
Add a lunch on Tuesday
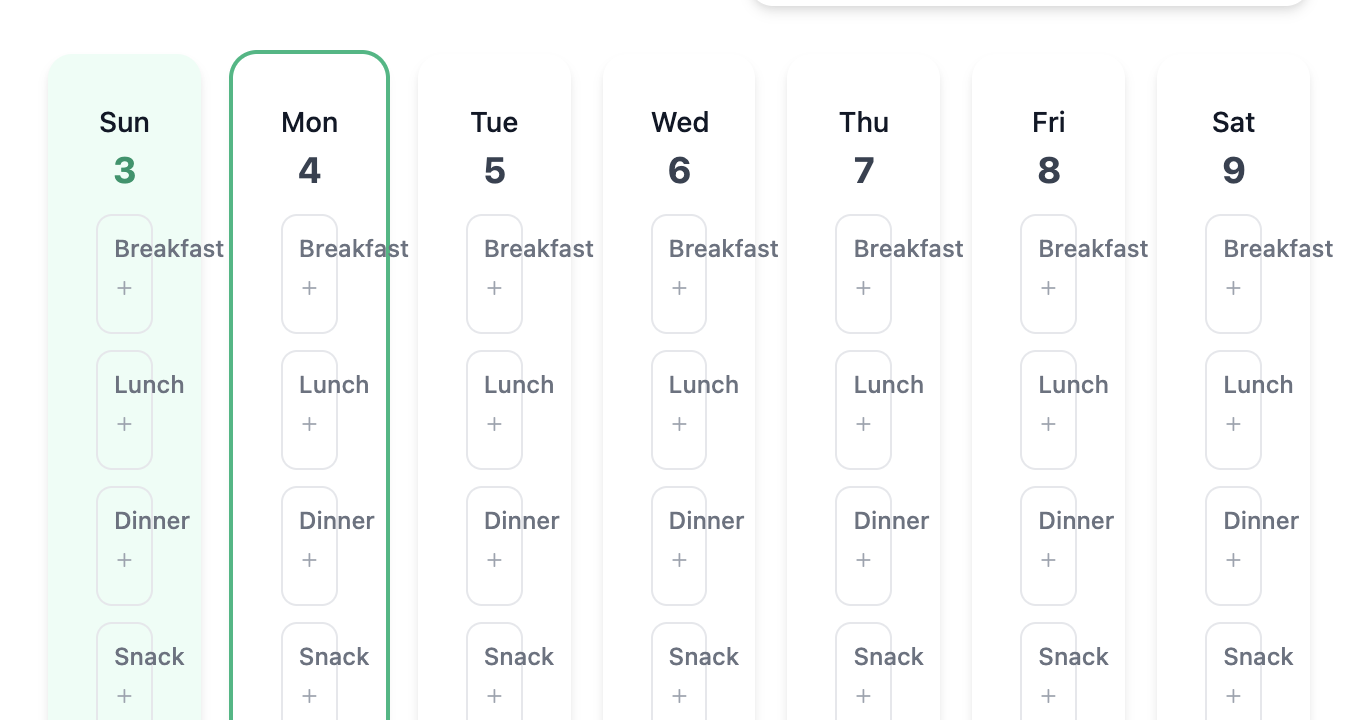494,424
